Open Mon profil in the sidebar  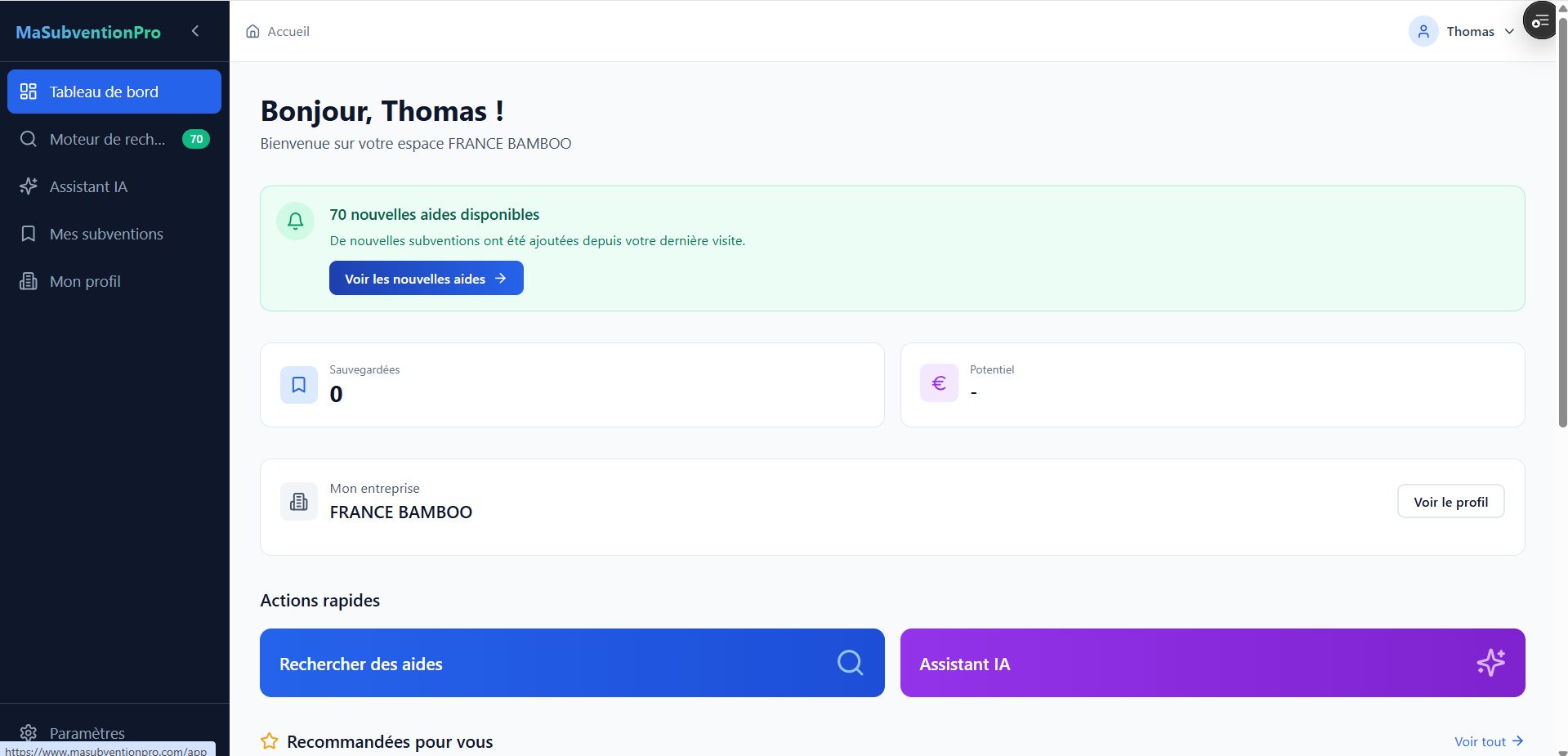(114, 281)
